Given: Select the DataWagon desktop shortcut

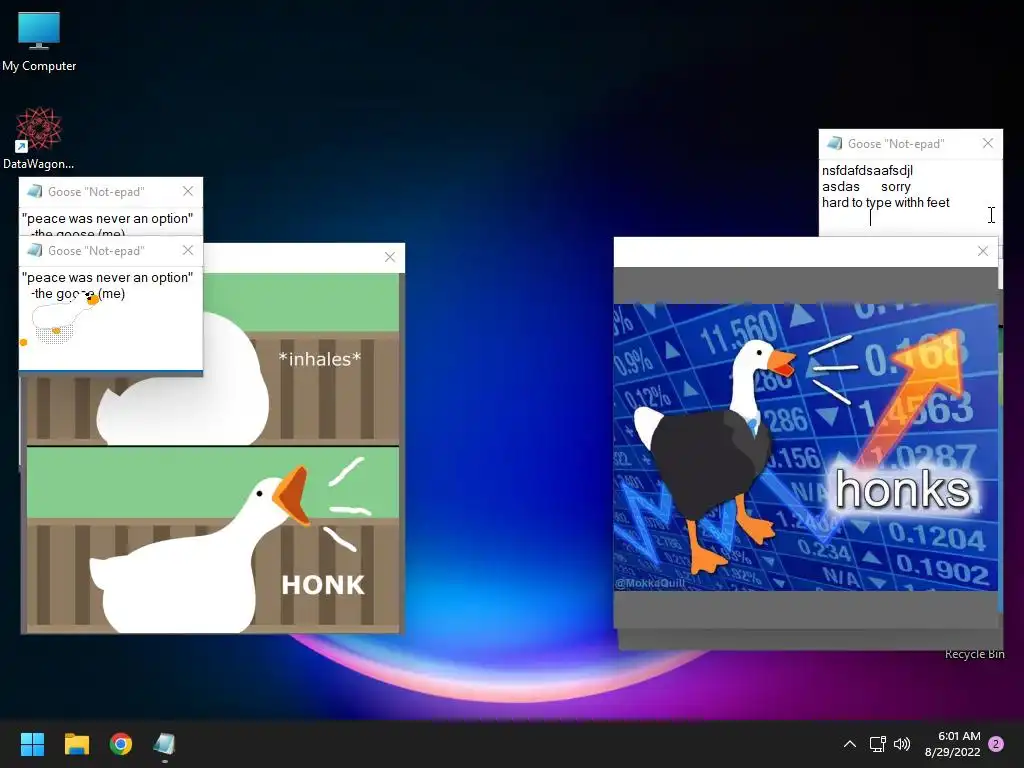Looking at the screenshot, I should tap(39, 138).
